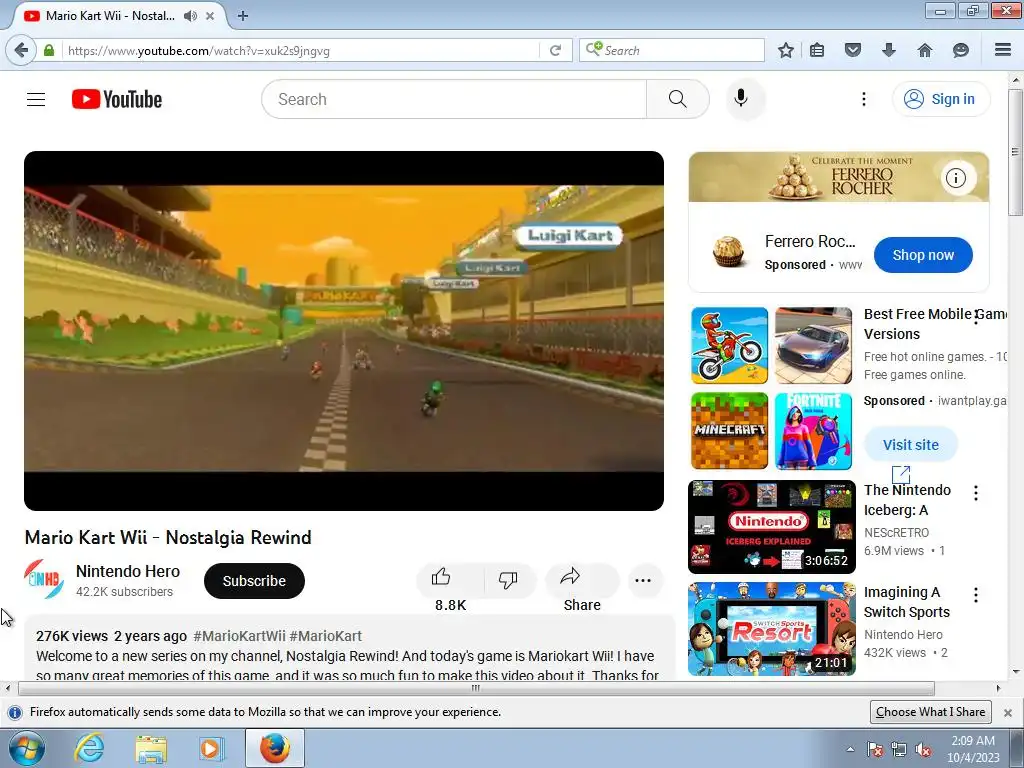This screenshot has width=1024, height=768.
Task: Subscribe to Nintendo Hero channel
Action: click(x=254, y=581)
